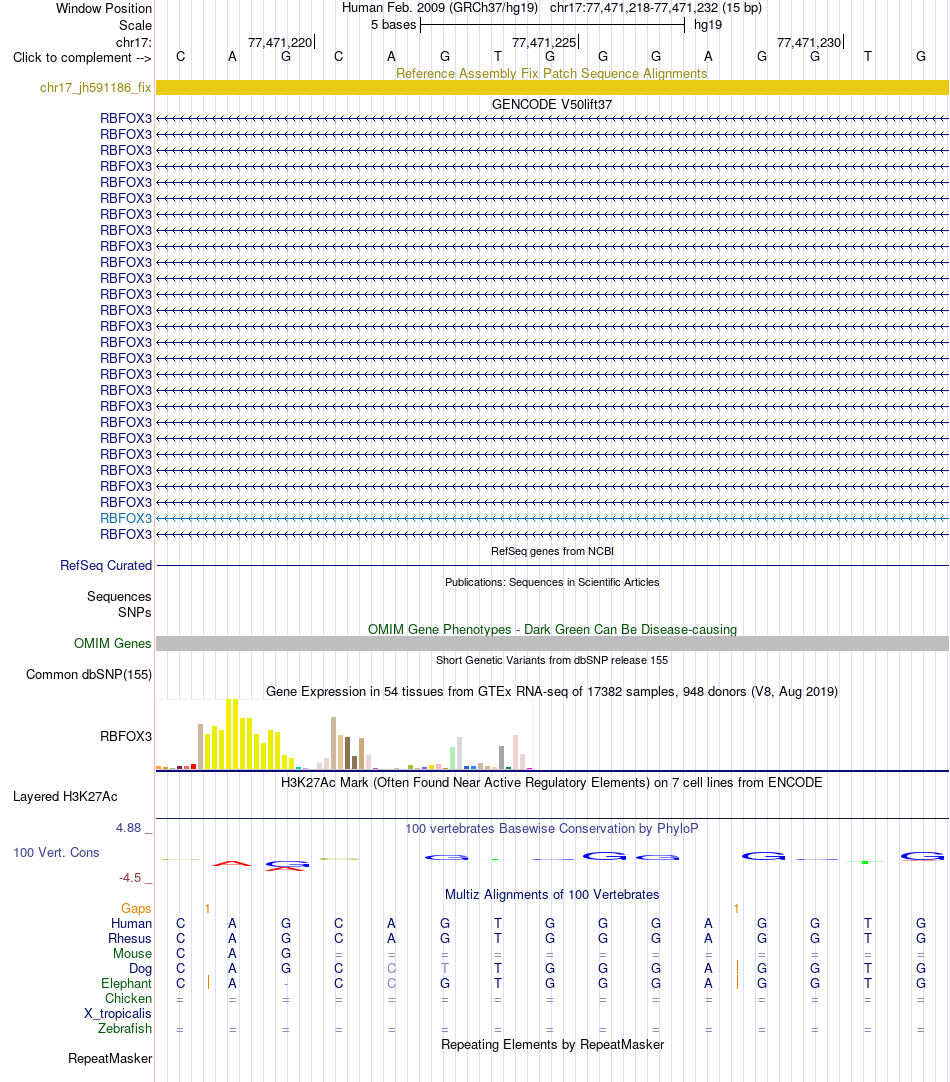
Task: Click the gray OMIM Genes item bar
Action: pyautogui.click(x=552, y=644)
